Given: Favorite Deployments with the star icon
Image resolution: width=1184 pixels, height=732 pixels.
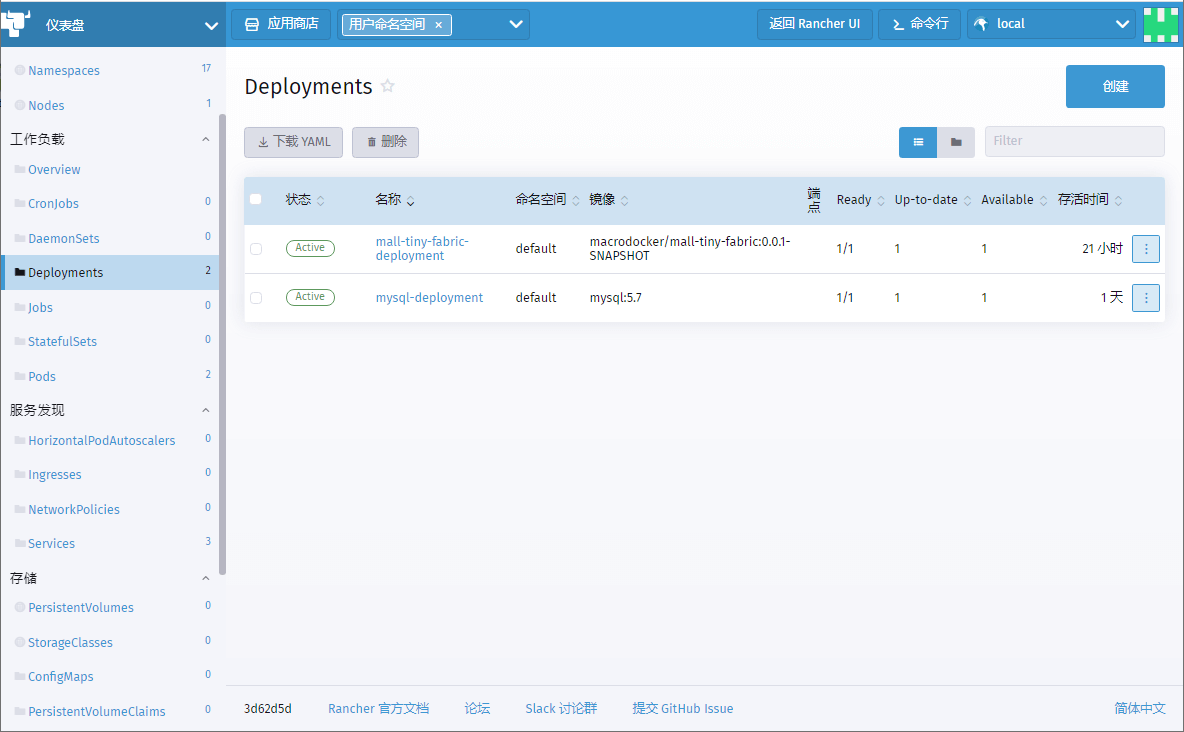Looking at the screenshot, I should (387, 86).
